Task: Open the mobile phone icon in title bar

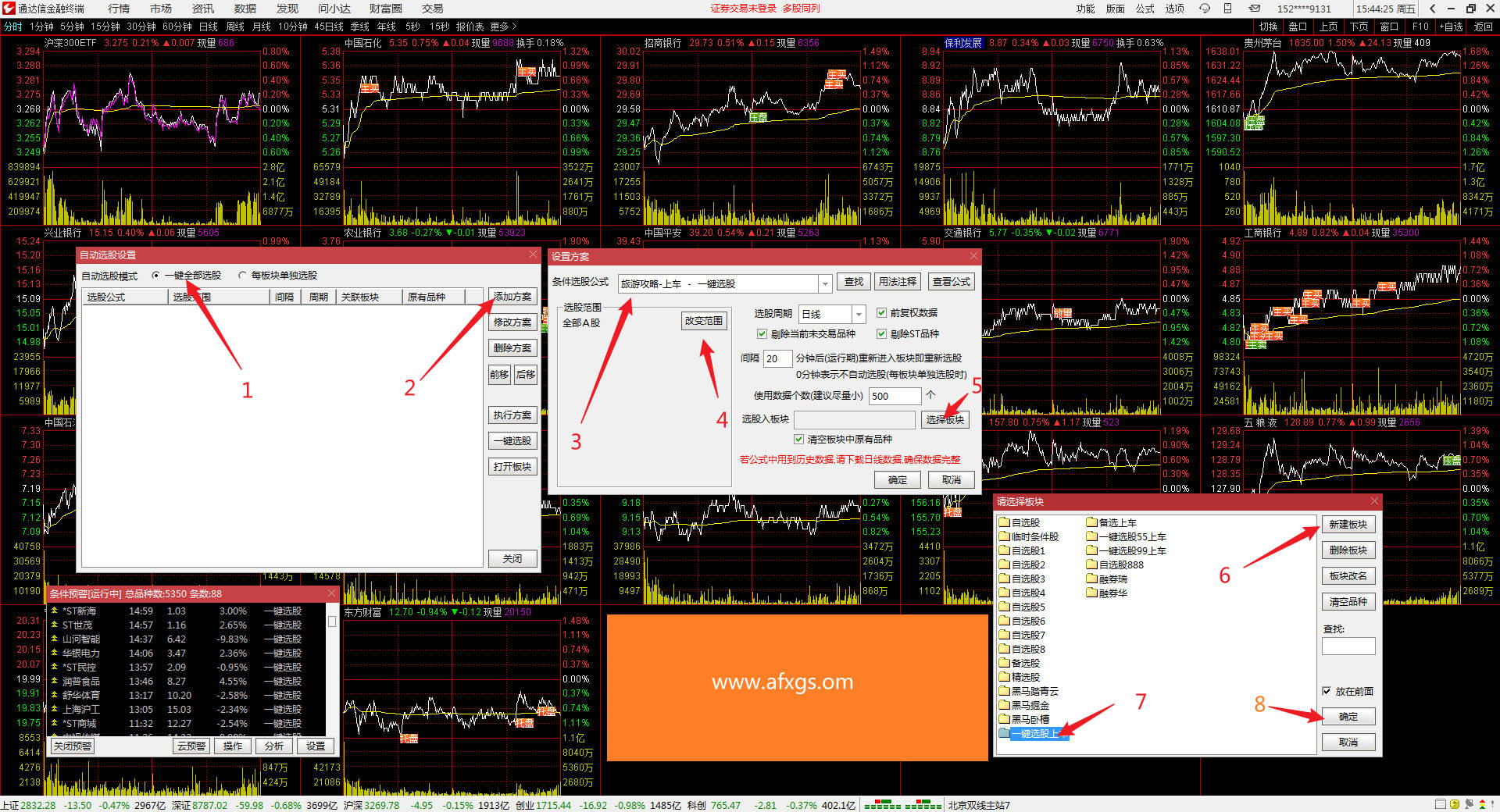Action: [x=1228, y=9]
